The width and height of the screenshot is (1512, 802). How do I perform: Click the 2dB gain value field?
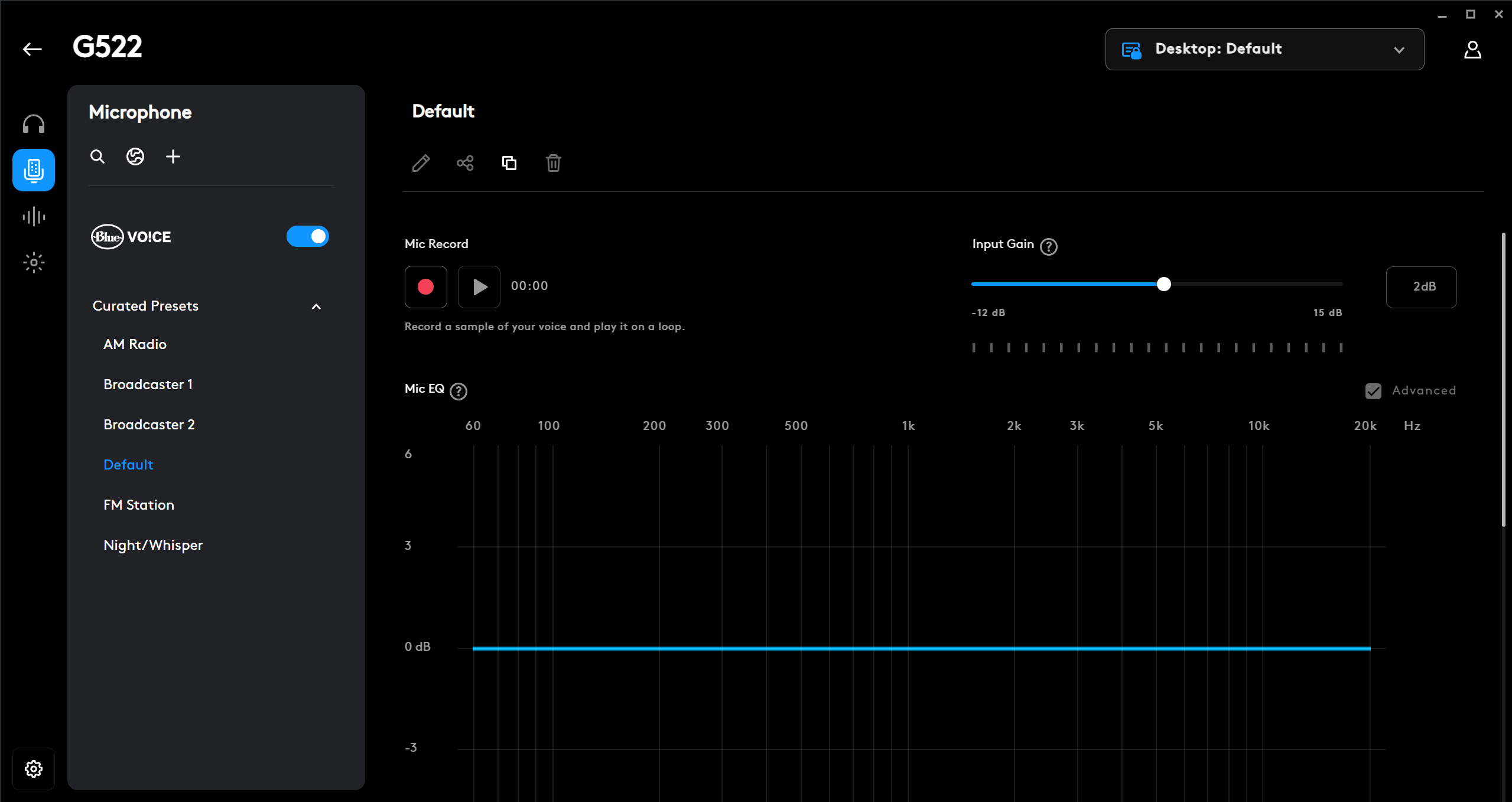(1421, 287)
